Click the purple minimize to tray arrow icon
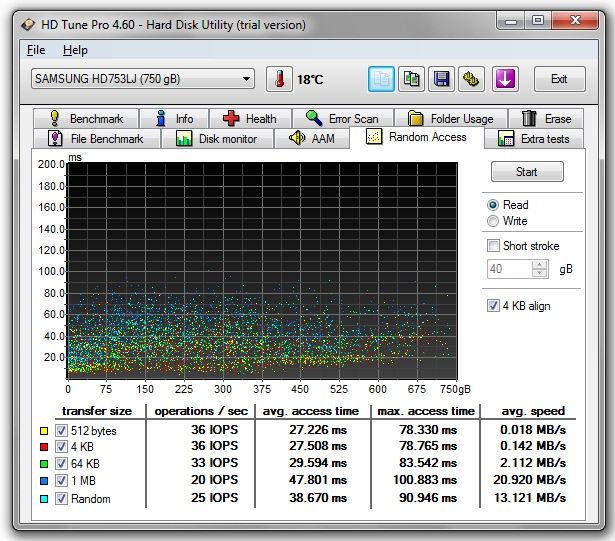Image resolution: width=615 pixels, height=541 pixels. (505, 79)
